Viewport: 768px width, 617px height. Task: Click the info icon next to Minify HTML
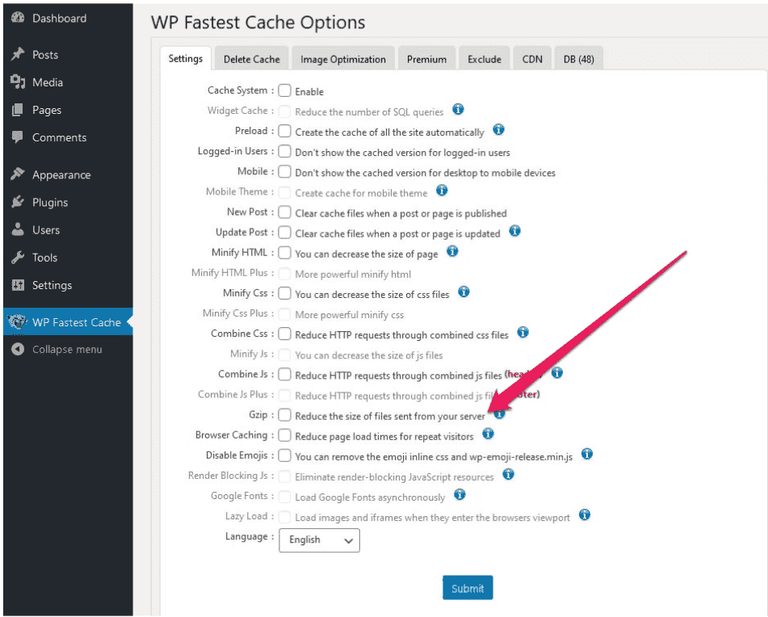click(452, 252)
